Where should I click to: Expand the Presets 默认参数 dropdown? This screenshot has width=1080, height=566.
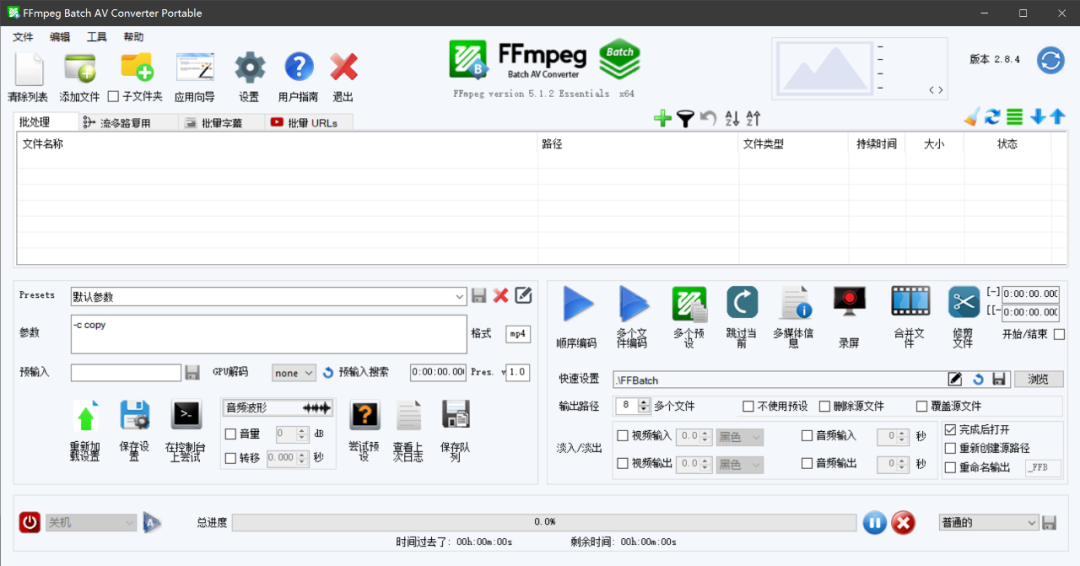pyautogui.click(x=459, y=296)
